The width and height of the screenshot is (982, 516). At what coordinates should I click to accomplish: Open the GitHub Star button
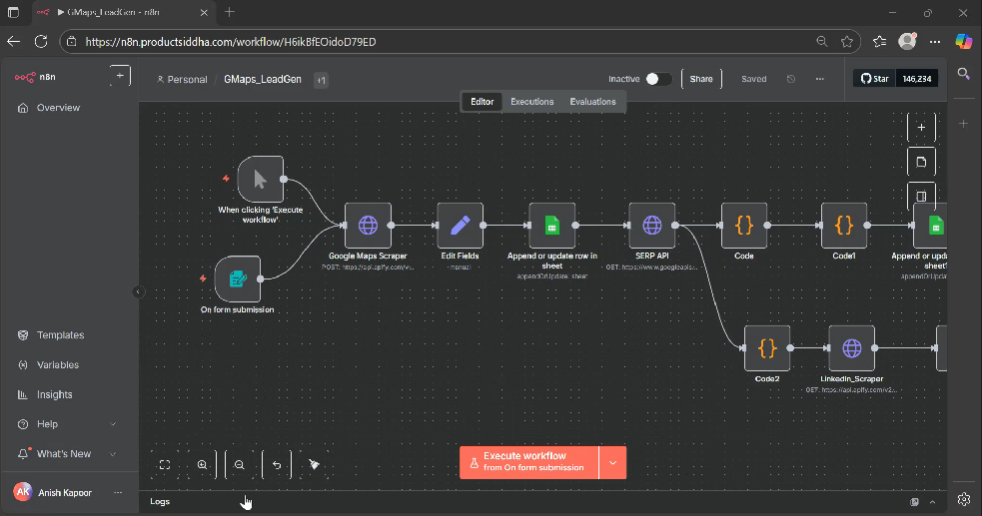click(874, 79)
